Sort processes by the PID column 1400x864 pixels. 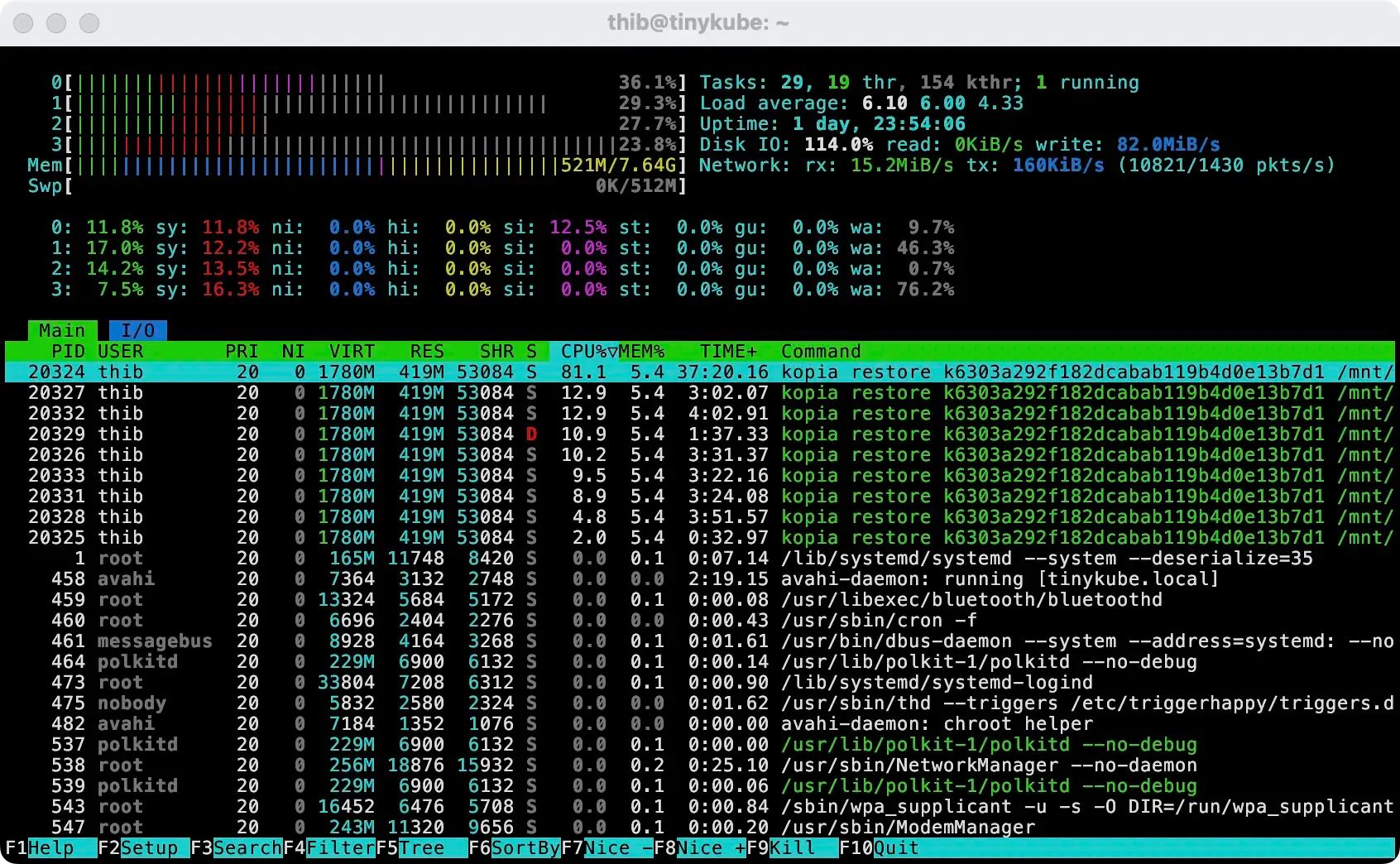68,351
